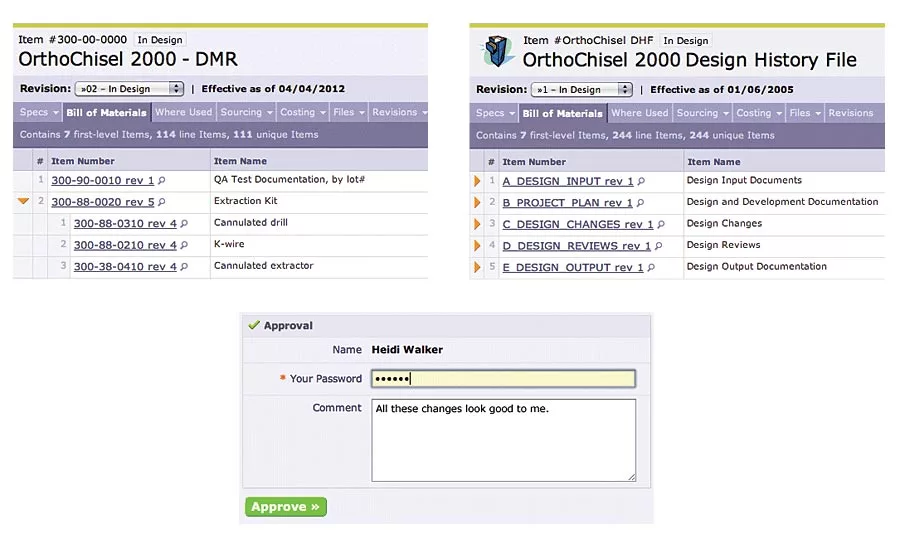Viewport: 900px width, 550px height.
Task: Click magnifier icon beside A_DESIGN_INPUT rev 1
Action: 641,181
